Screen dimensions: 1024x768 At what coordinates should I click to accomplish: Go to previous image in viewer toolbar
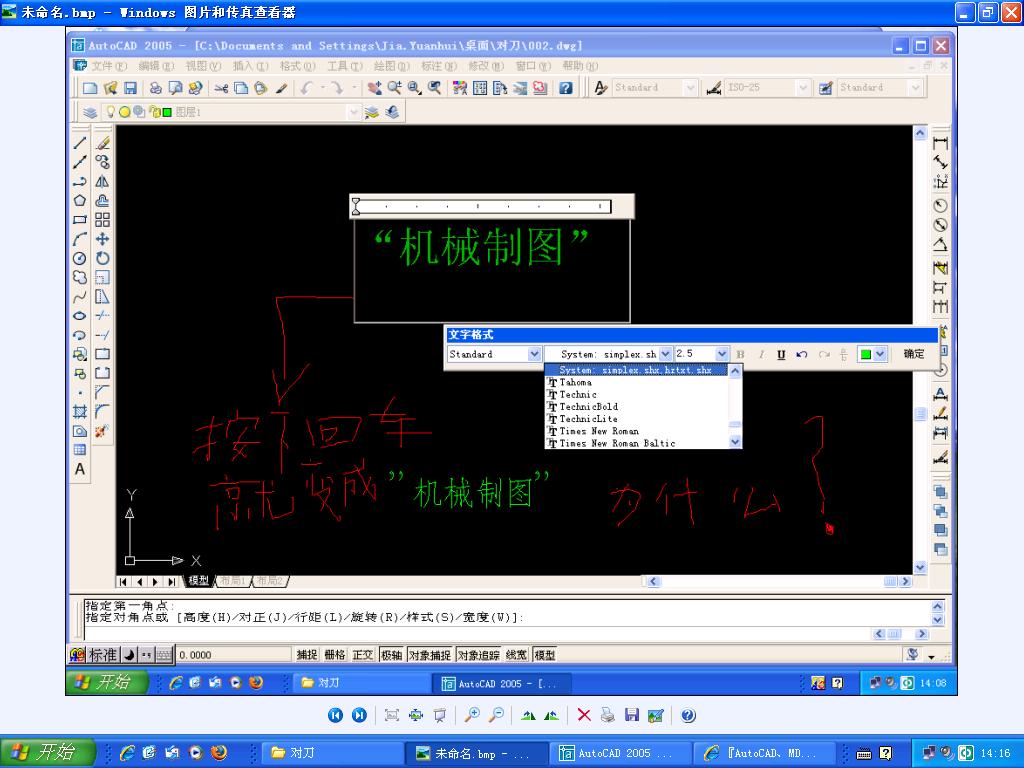pyautogui.click(x=335, y=715)
